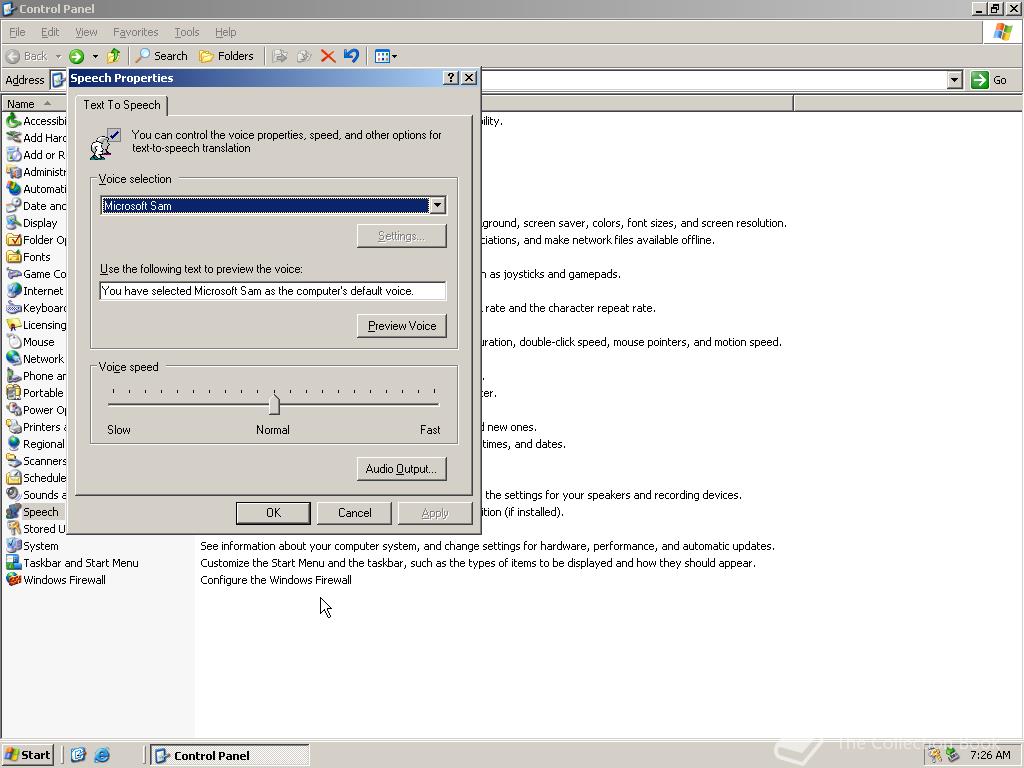
Task: Click the Back navigation arrow icon
Action: click(x=12, y=56)
